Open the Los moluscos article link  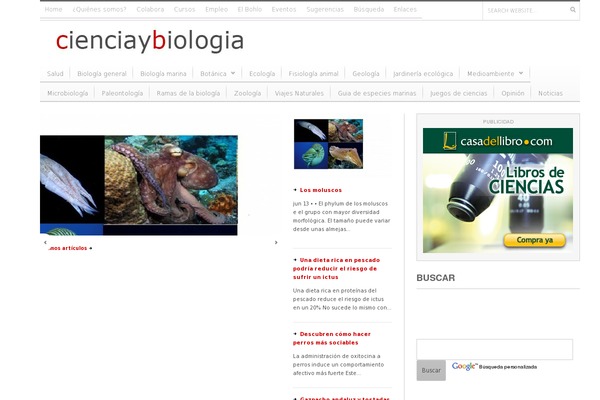pos(321,190)
